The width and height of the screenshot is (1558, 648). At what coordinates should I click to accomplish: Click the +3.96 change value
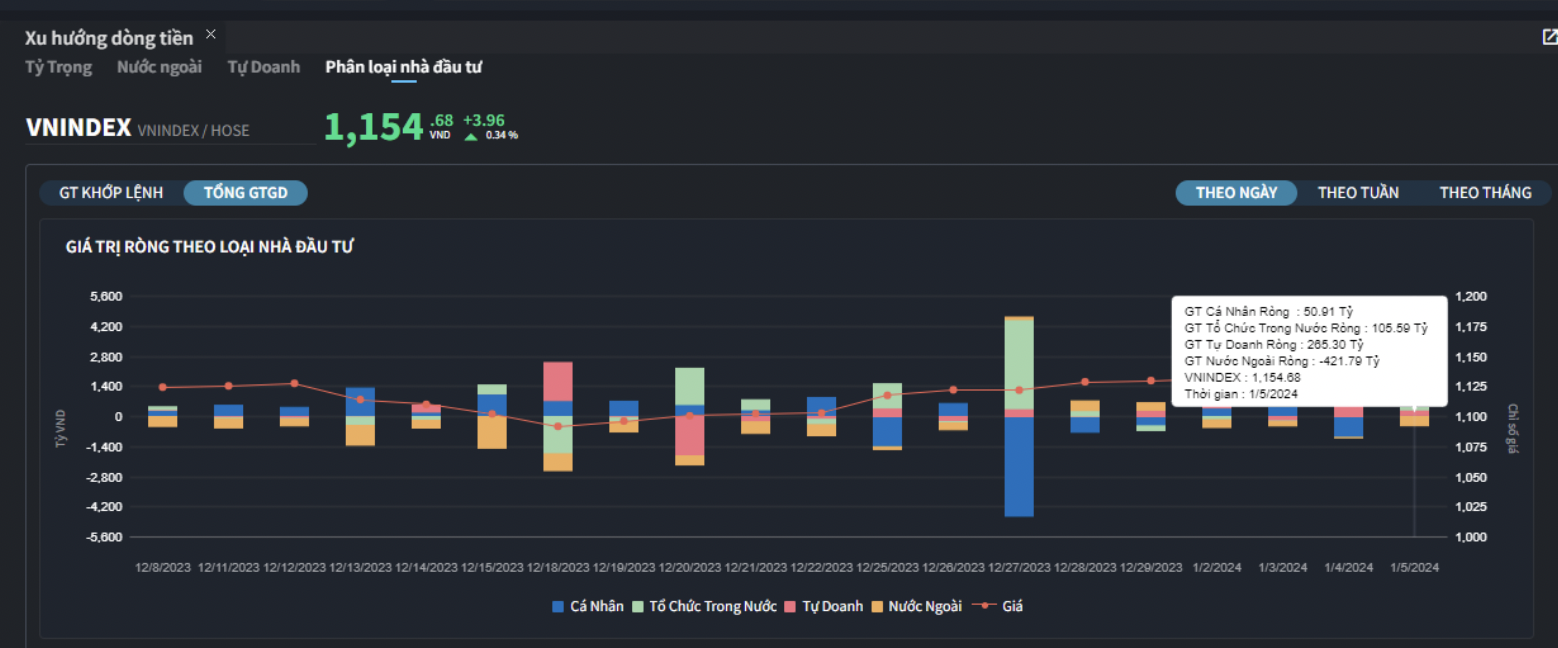point(484,120)
